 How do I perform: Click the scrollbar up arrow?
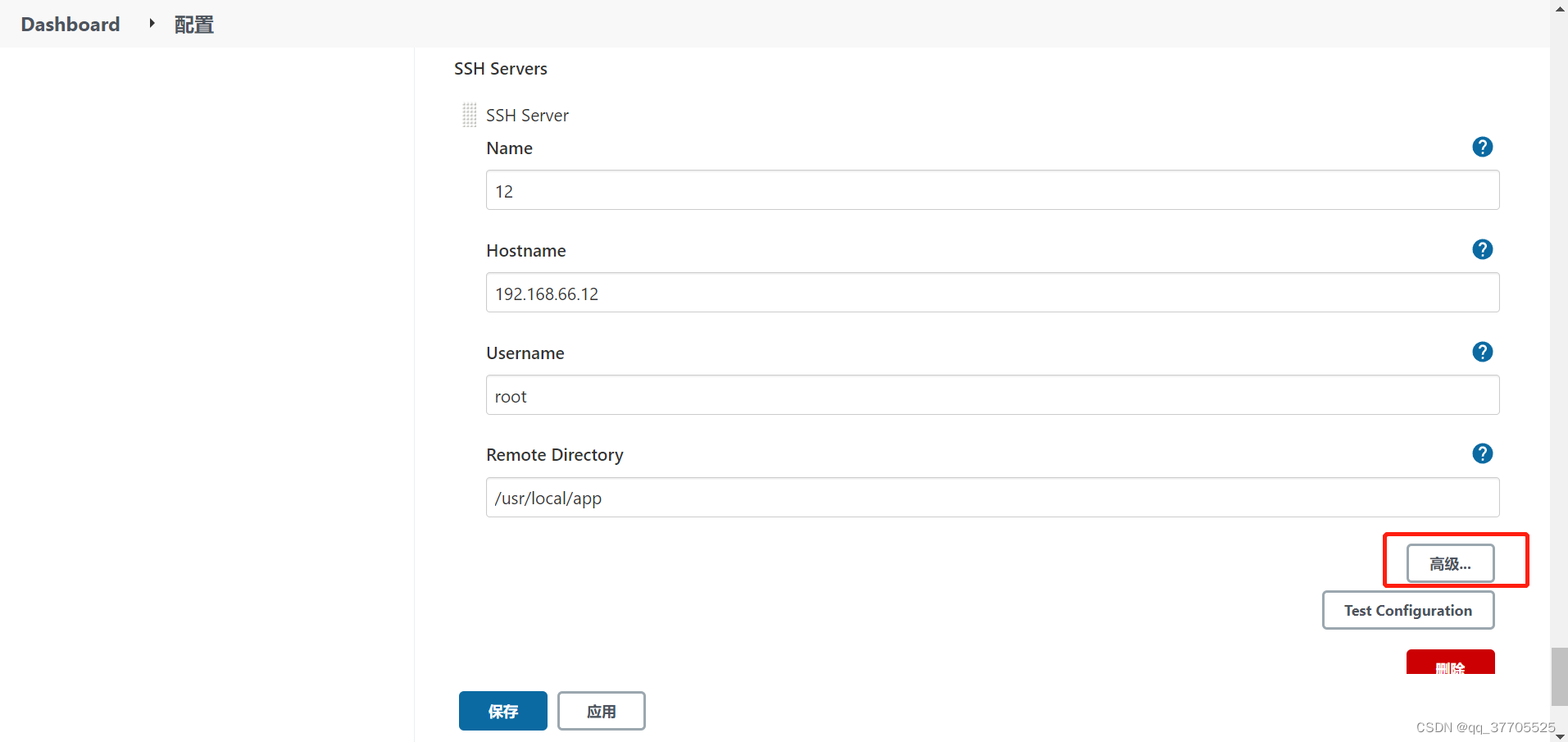click(x=1559, y=8)
